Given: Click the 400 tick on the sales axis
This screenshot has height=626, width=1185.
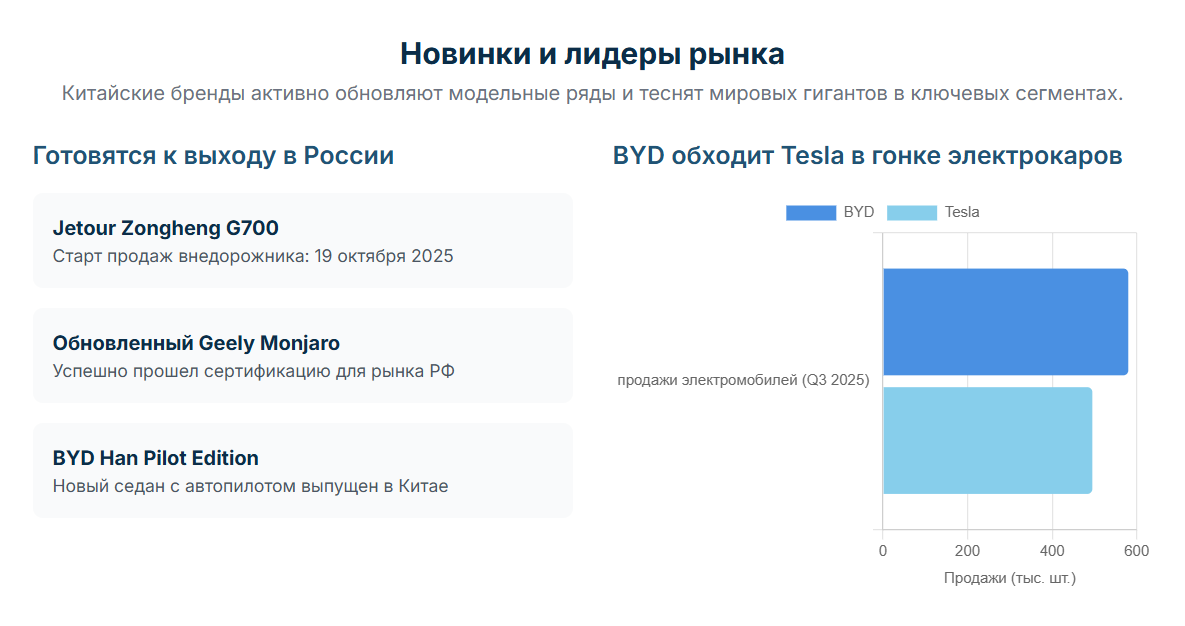Looking at the screenshot, I should (x=1052, y=551).
